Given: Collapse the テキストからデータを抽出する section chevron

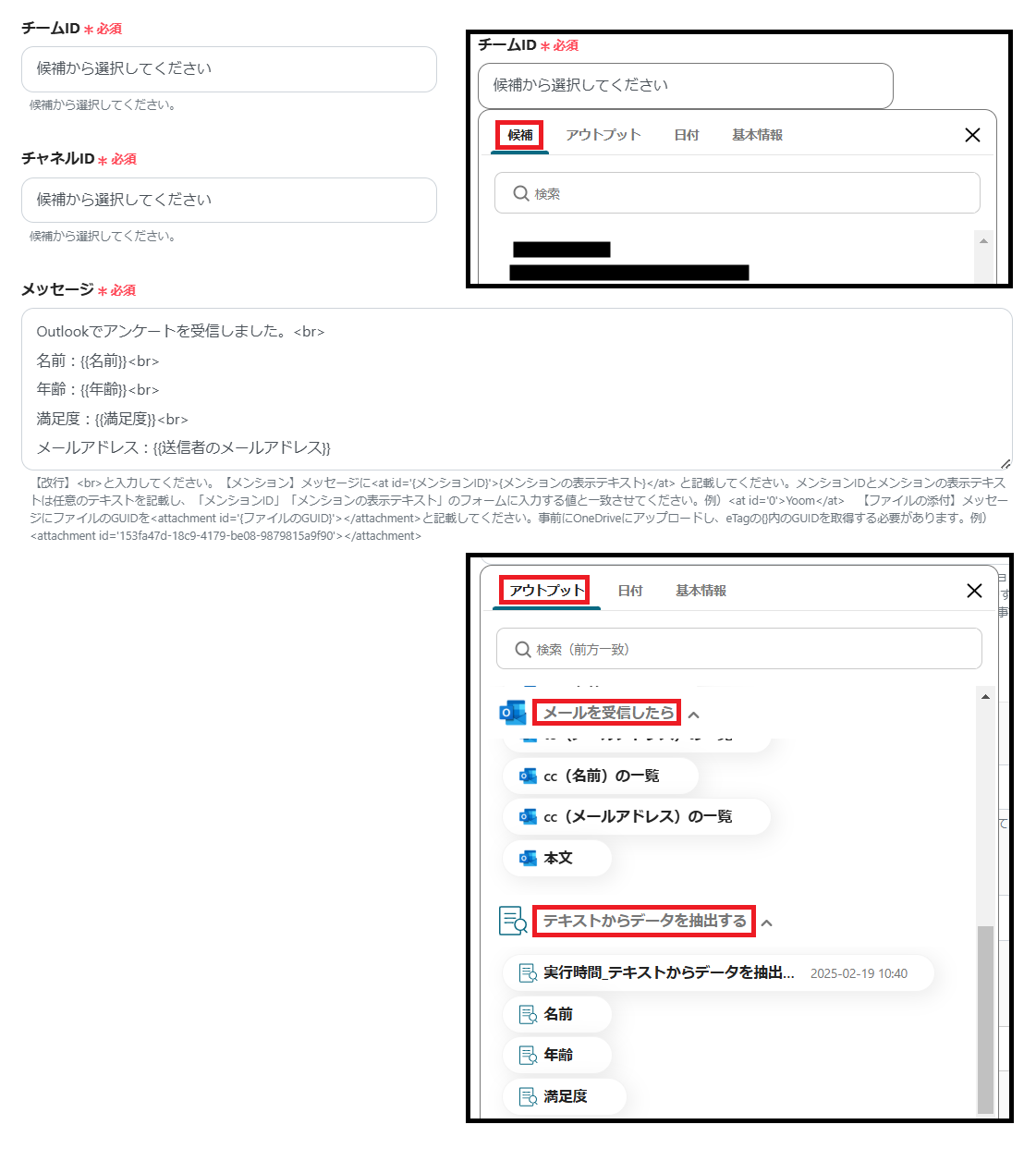Looking at the screenshot, I should click(x=767, y=923).
